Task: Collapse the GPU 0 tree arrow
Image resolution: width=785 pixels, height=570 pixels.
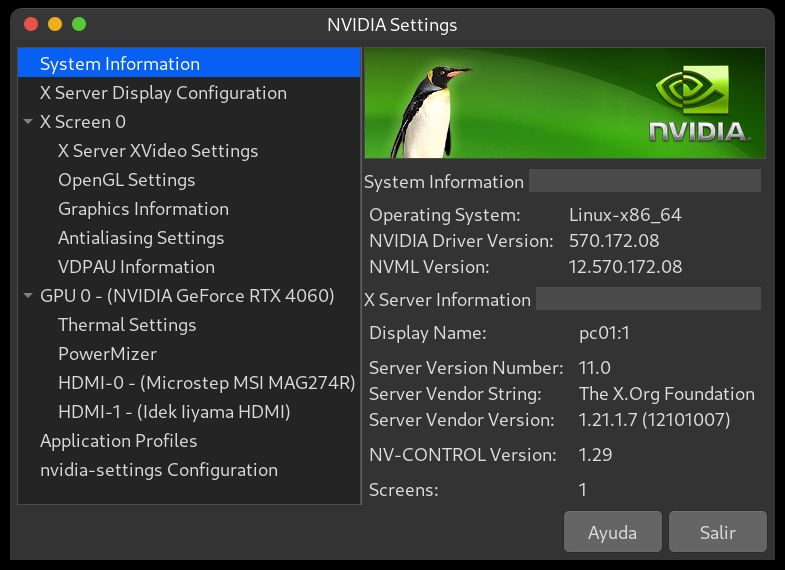Action: pyautogui.click(x=28, y=296)
